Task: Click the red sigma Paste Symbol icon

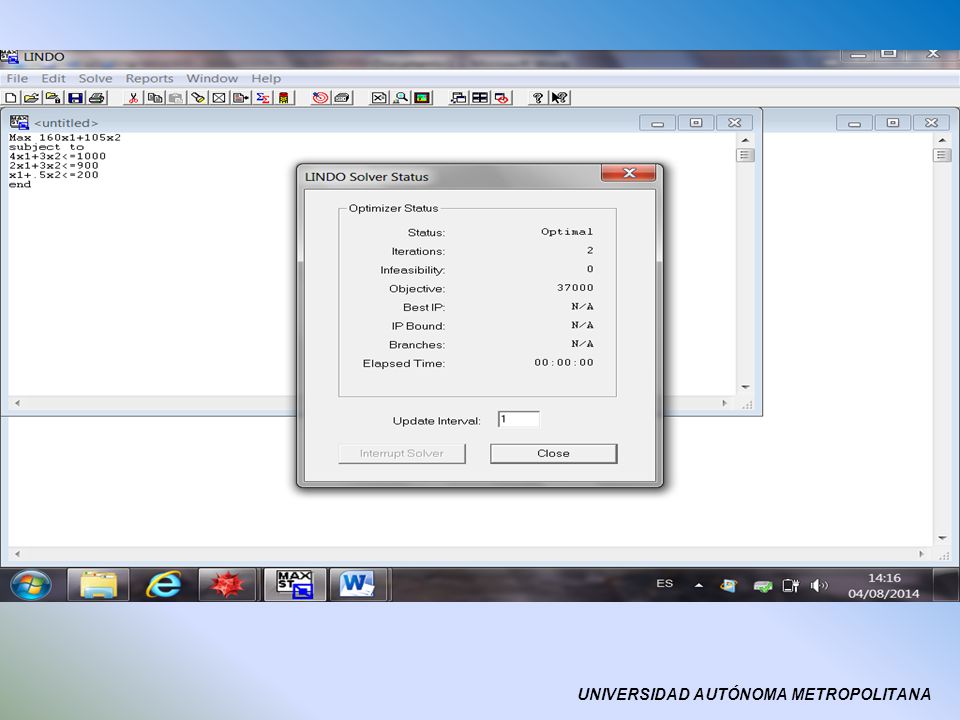Action: [x=263, y=98]
